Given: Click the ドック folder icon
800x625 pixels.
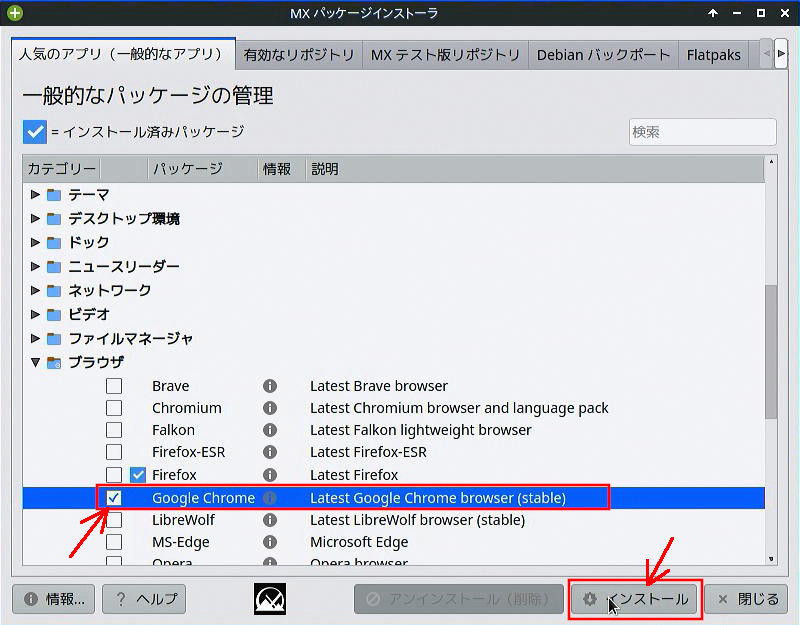Looking at the screenshot, I should 54,242.
